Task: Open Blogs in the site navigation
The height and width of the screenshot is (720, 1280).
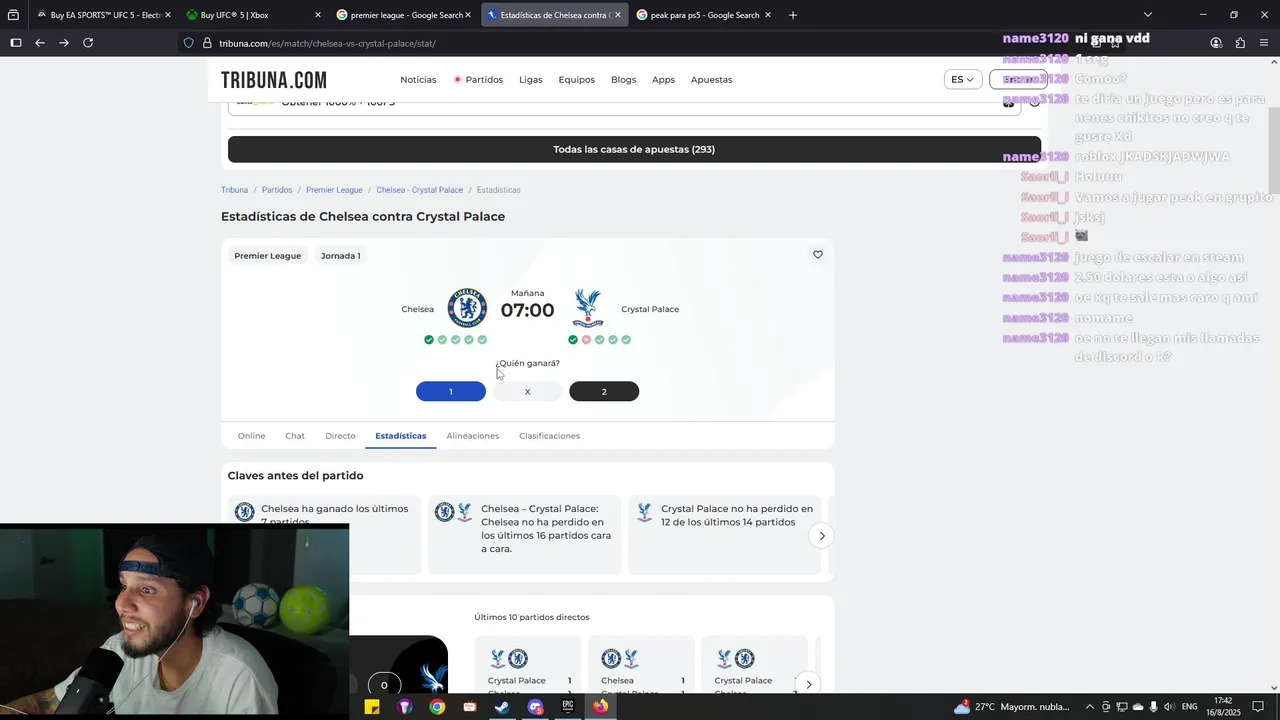Action: 624,80
